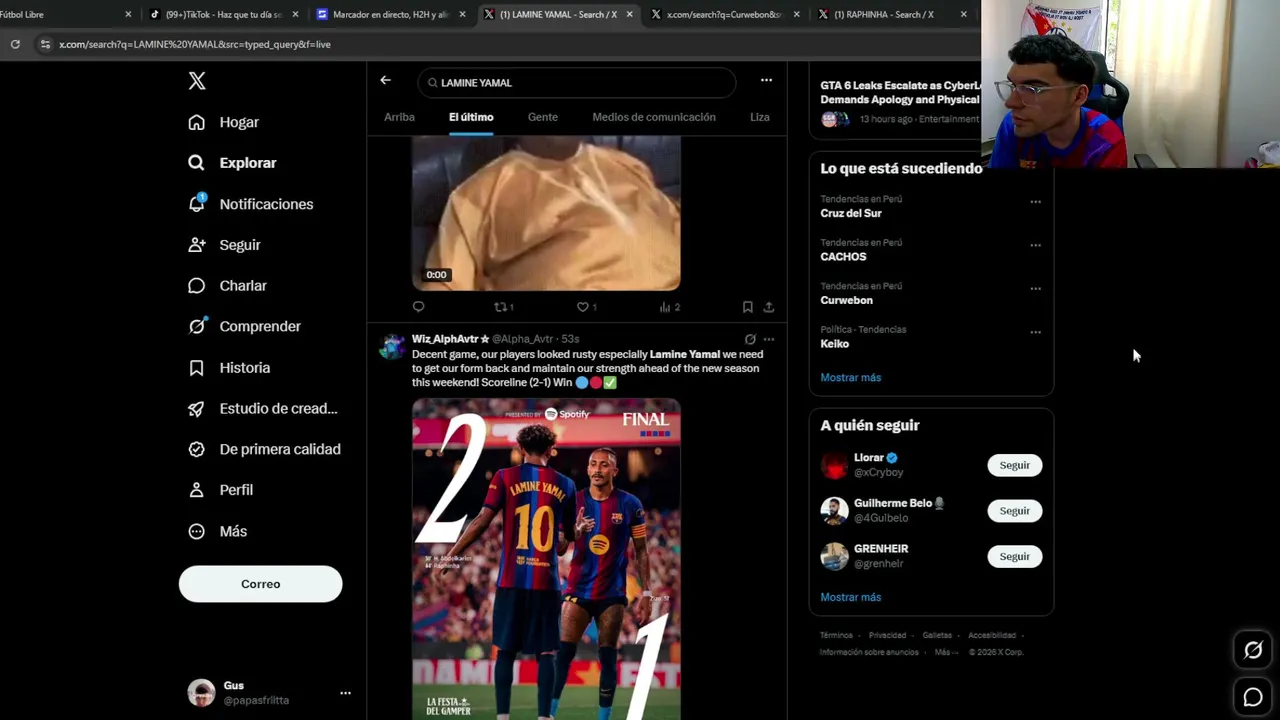Open Cruz del Sur trend
This screenshot has height=720, width=1280.
[851, 213]
